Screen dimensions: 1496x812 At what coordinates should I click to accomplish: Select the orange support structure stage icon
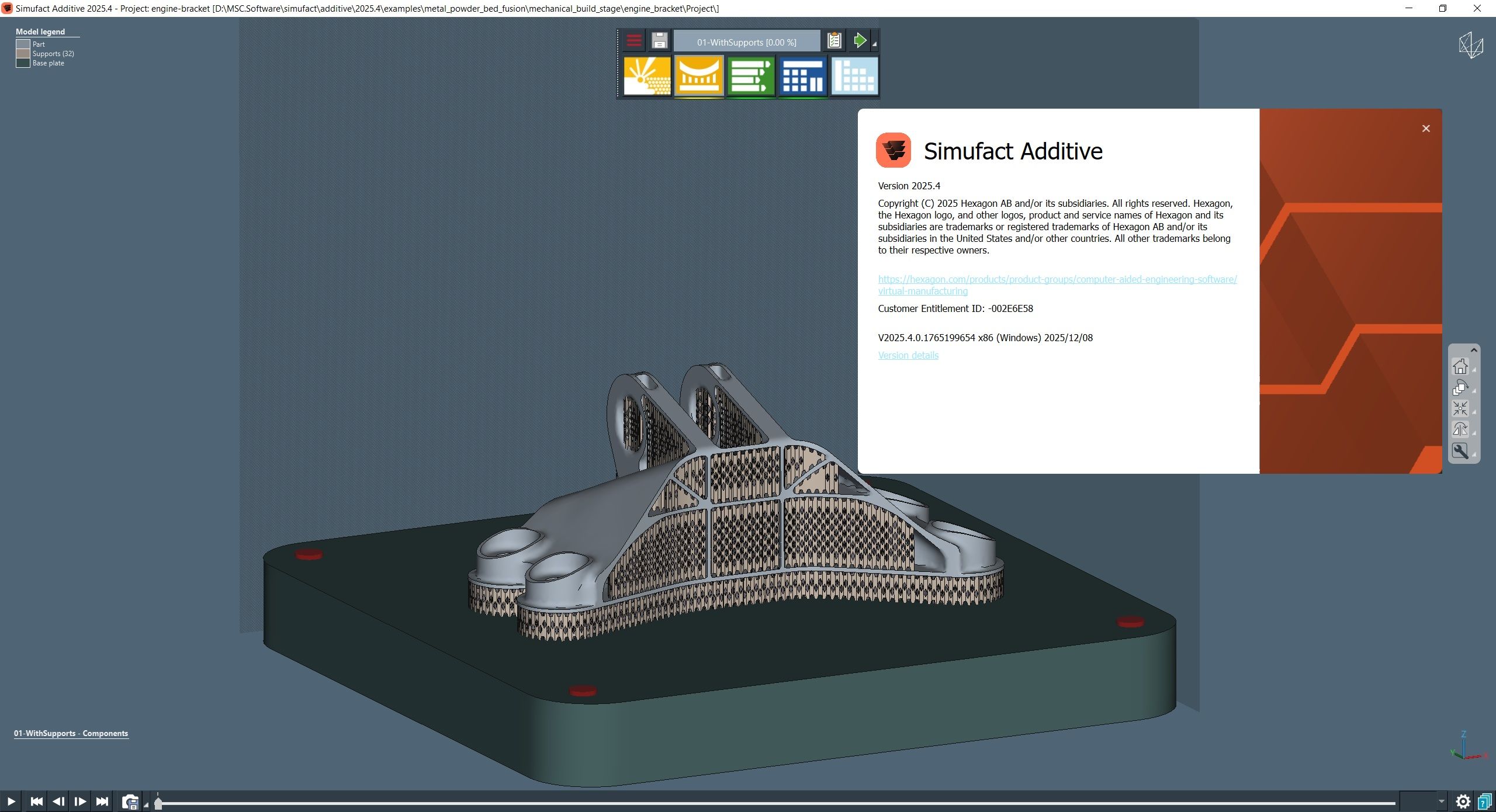click(x=699, y=77)
